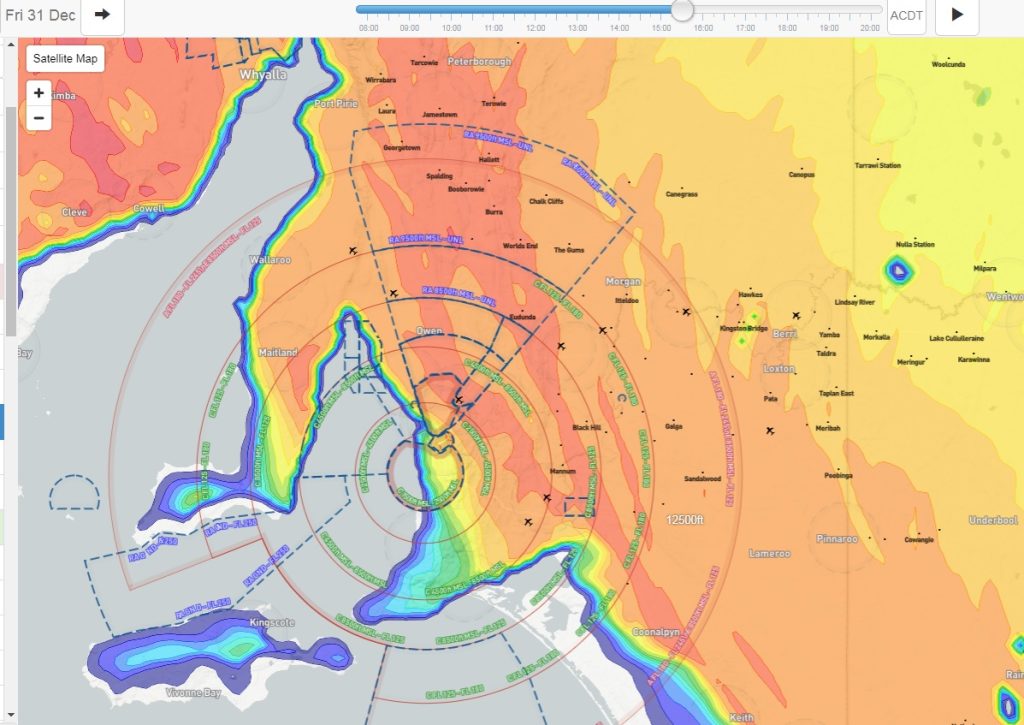The height and width of the screenshot is (725, 1024).
Task: Click the Jamestown label
Action: click(x=440, y=114)
